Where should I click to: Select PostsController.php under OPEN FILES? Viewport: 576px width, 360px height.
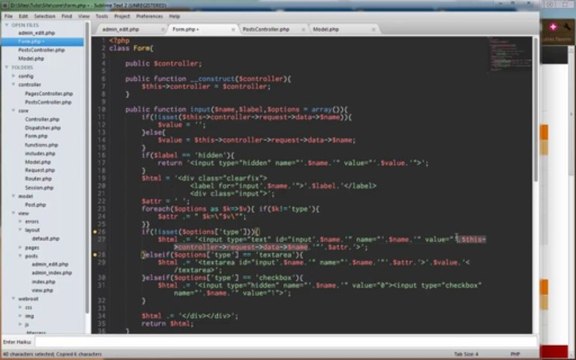(x=42, y=50)
